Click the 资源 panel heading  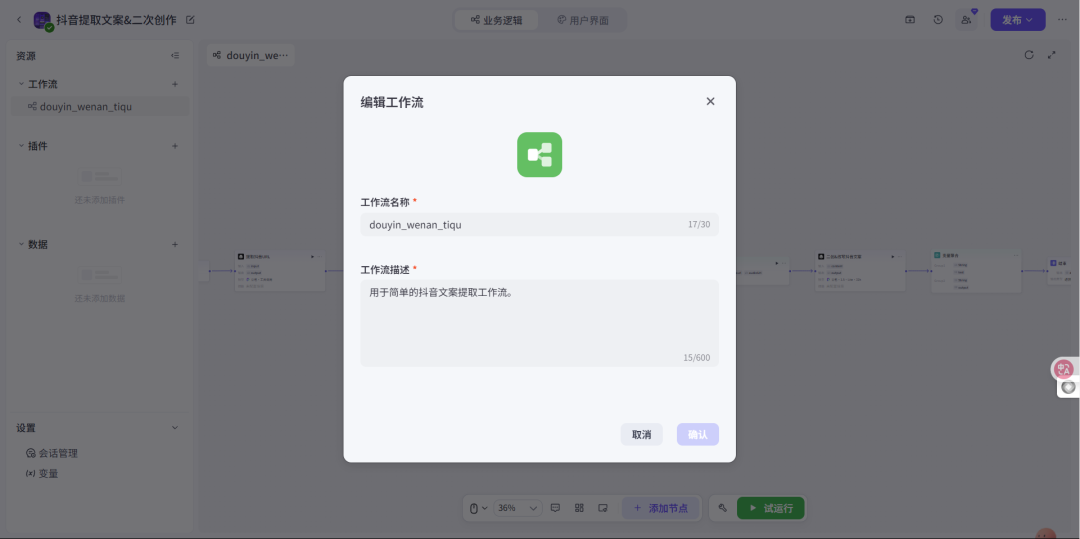(x=26, y=56)
